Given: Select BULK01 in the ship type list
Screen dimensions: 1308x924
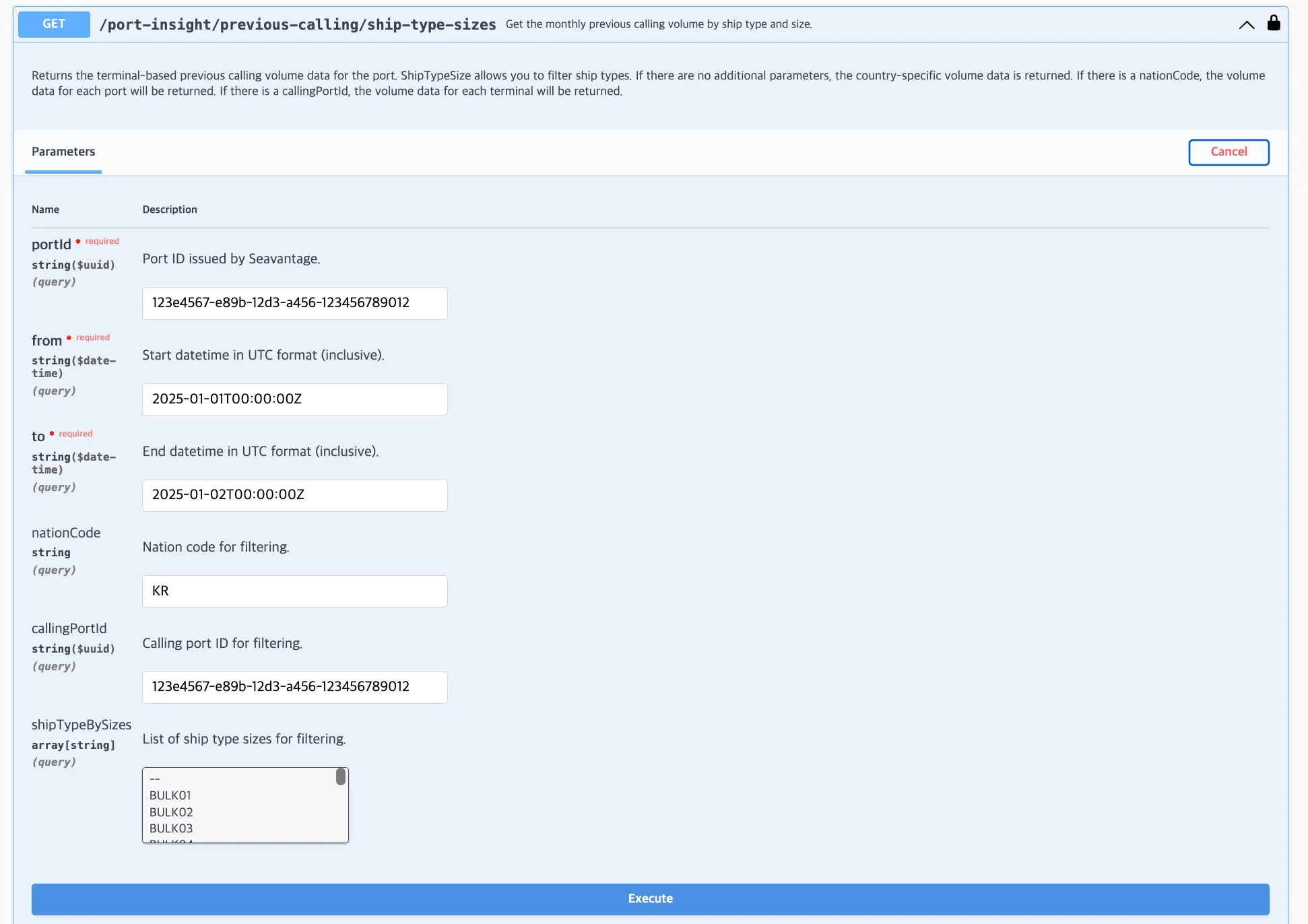Looking at the screenshot, I should tap(170, 795).
